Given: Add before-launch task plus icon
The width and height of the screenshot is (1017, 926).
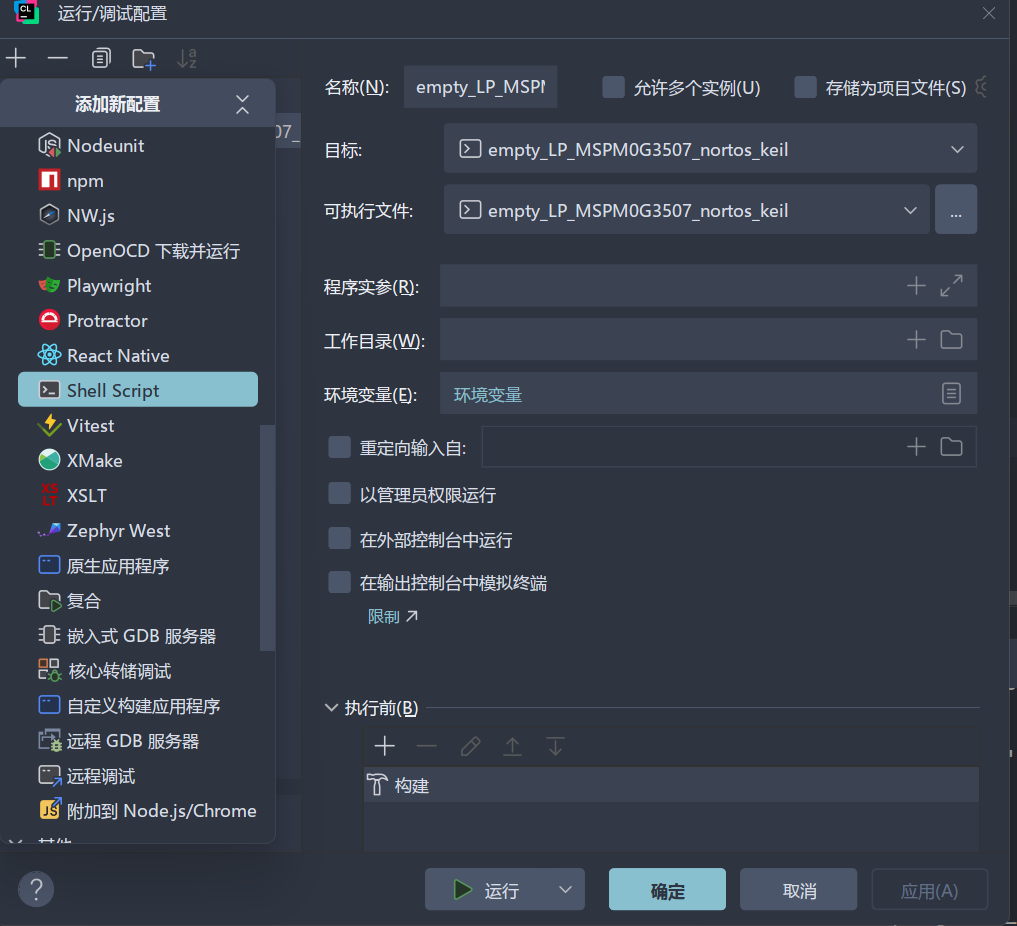Looking at the screenshot, I should [385, 746].
